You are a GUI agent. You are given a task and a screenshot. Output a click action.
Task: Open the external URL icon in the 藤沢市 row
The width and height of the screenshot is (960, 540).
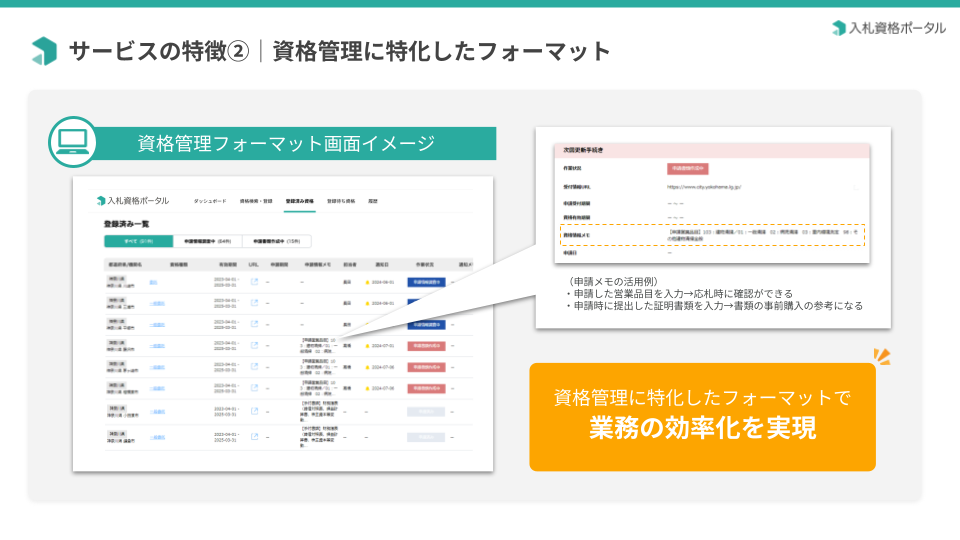(x=254, y=345)
